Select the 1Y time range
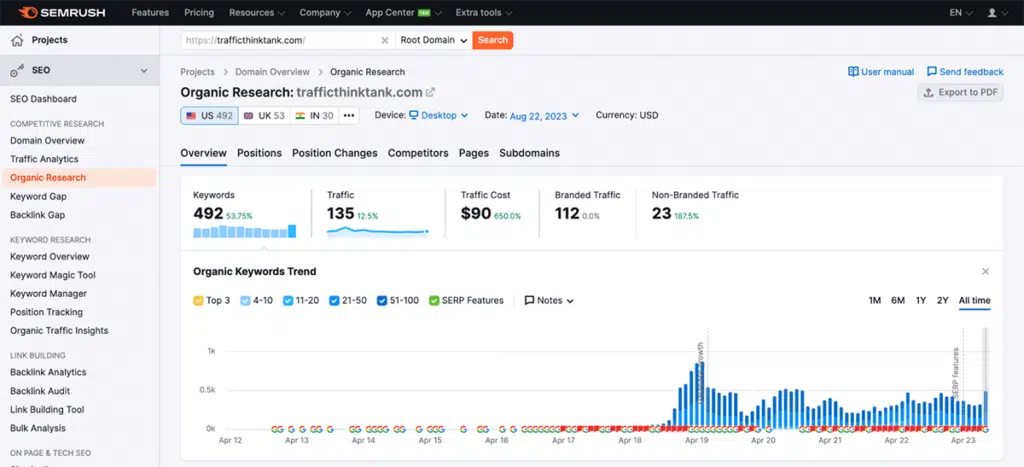This screenshot has height=467, width=1024. pos(921,300)
